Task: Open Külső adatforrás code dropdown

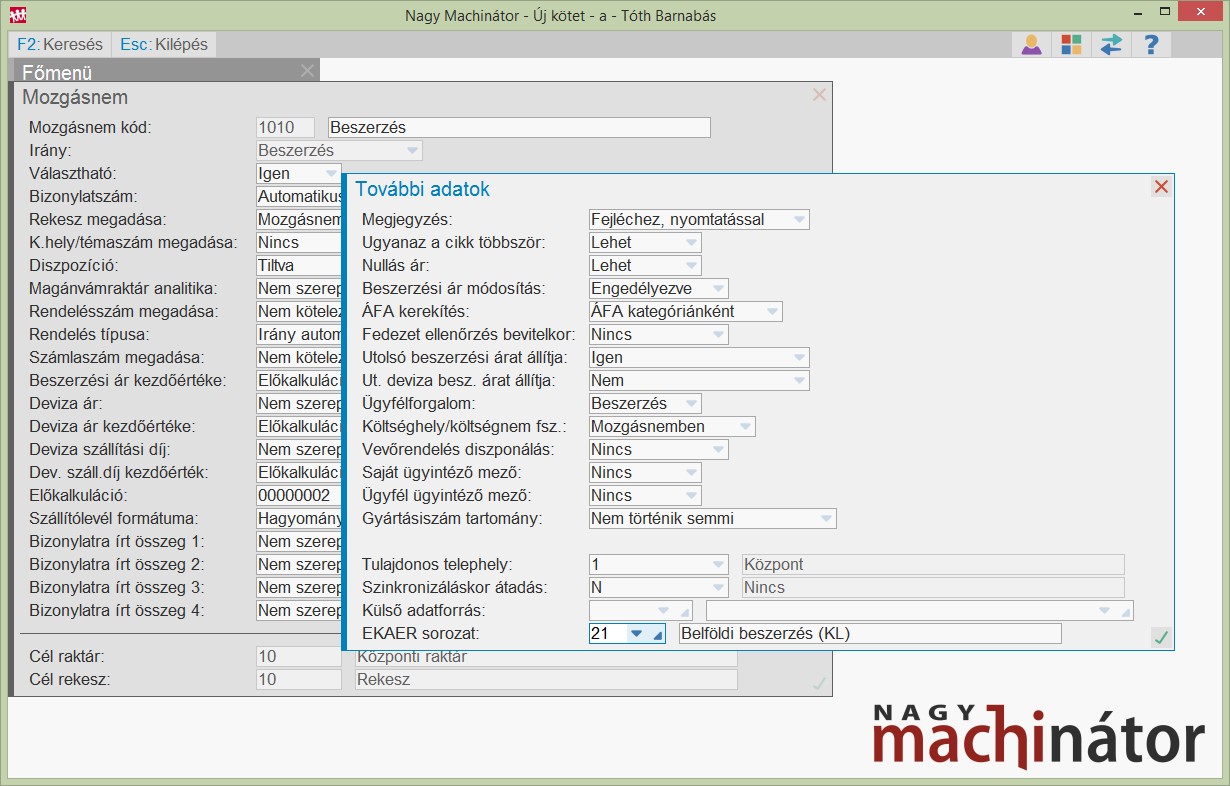Action: 662,611
